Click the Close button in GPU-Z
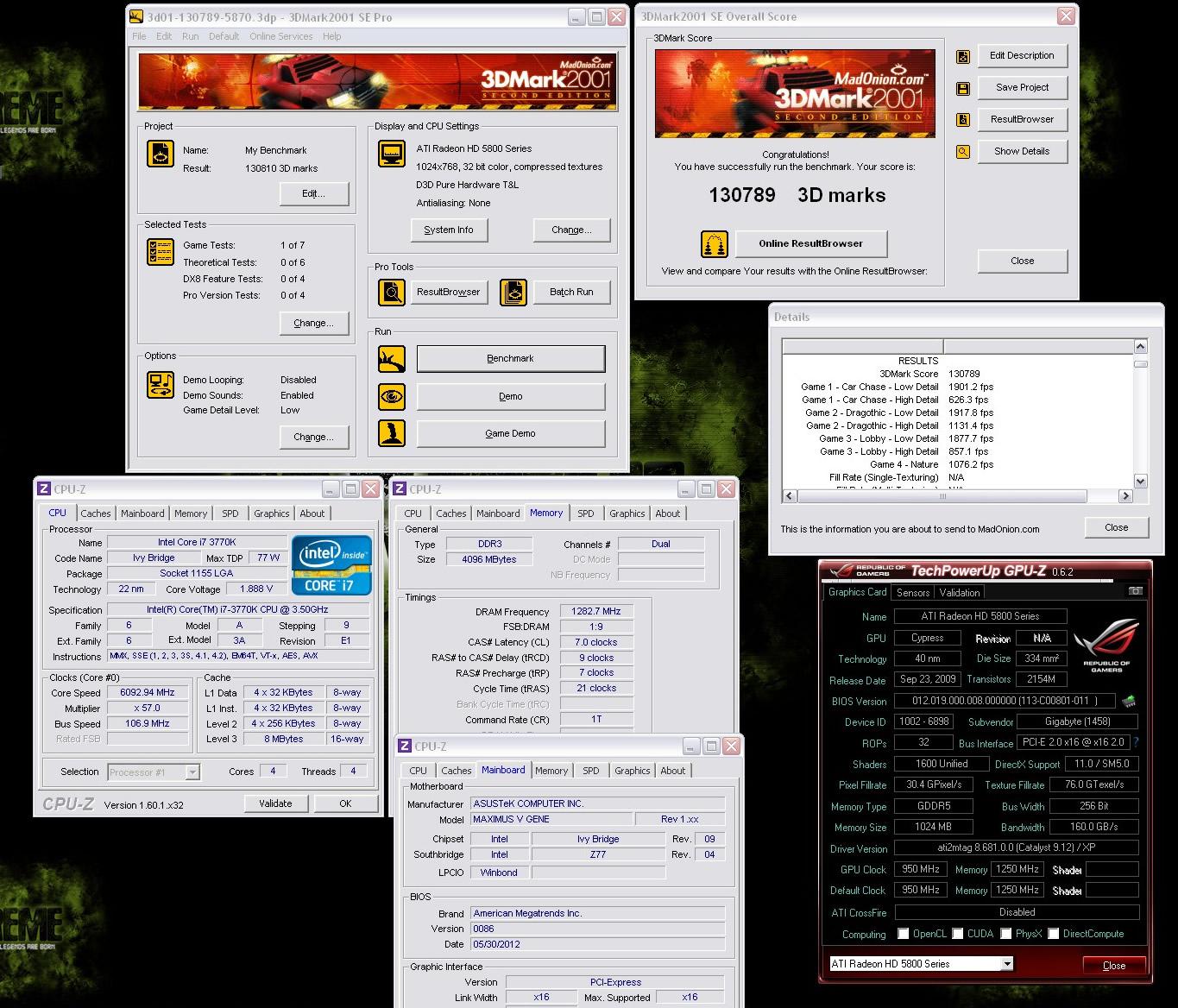Screen dimensions: 1178x1008 tap(1114, 966)
